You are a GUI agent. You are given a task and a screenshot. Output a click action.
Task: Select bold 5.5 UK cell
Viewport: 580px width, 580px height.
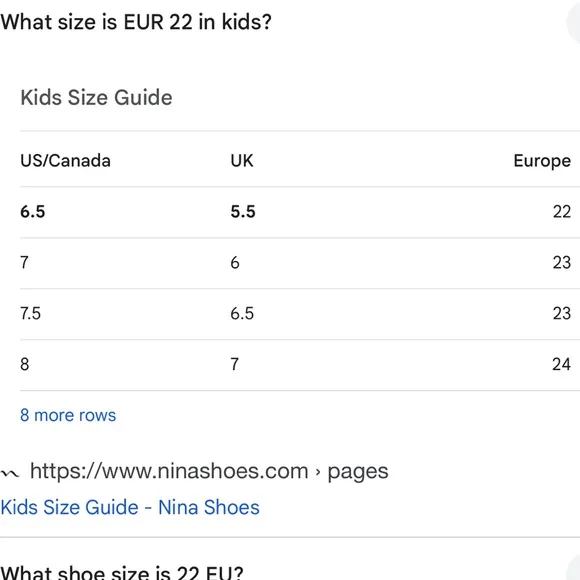coord(243,212)
